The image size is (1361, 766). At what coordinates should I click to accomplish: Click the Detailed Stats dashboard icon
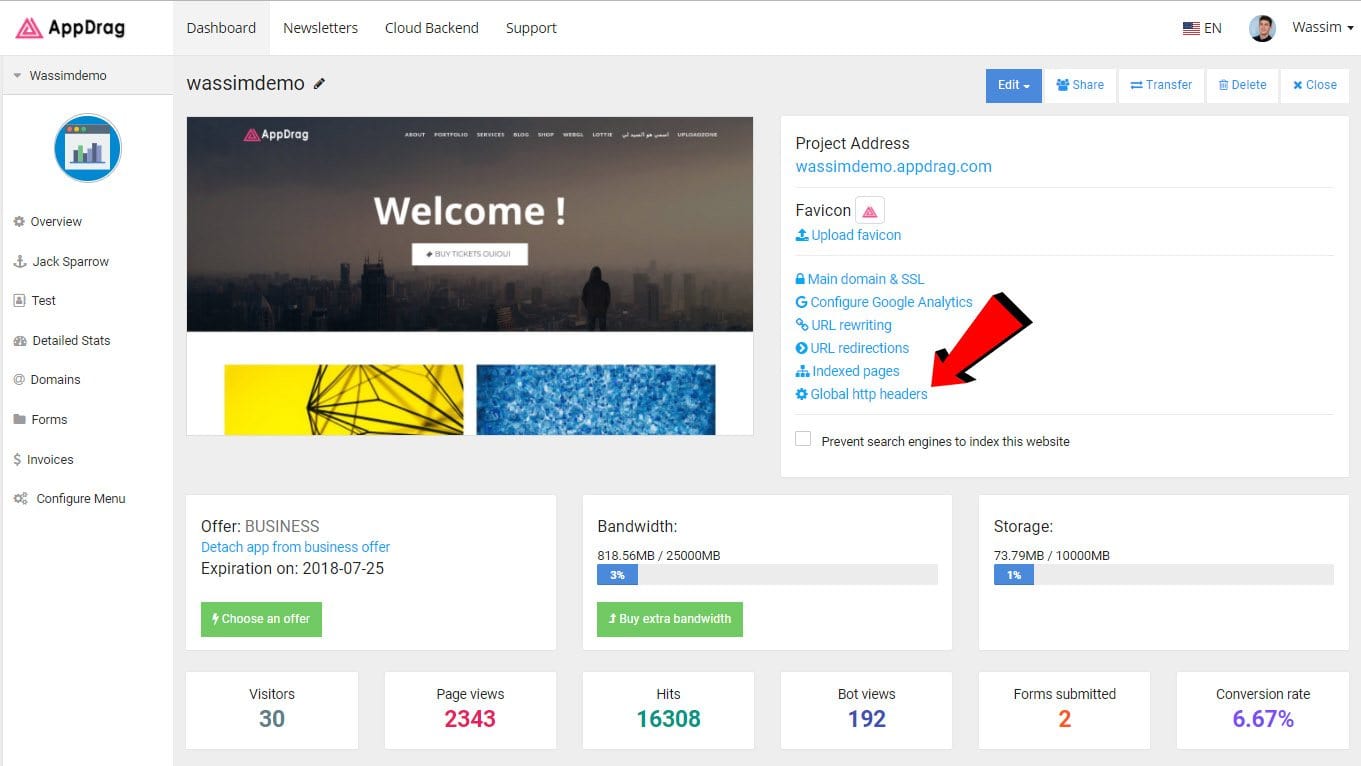tap(20, 341)
